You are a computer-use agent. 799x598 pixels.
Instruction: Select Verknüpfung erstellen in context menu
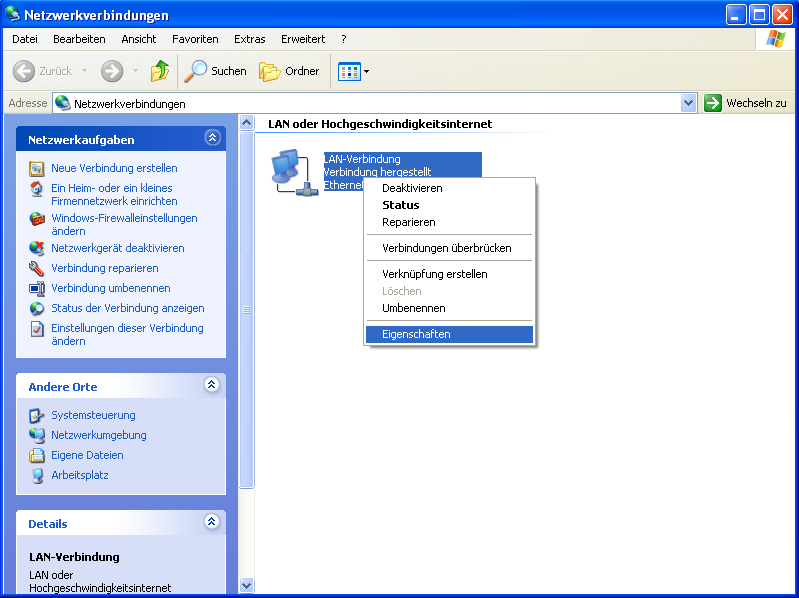pyautogui.click(x=449, y=274)
